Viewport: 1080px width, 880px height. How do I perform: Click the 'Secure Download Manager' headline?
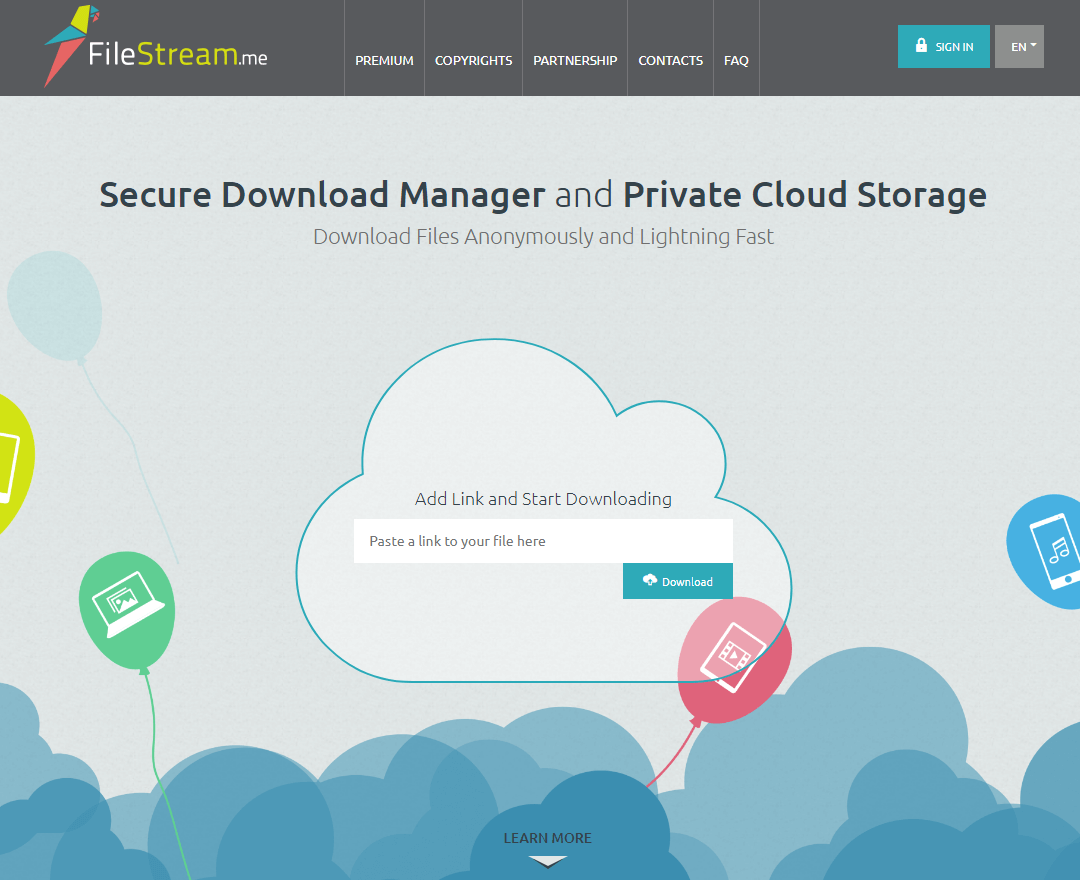click(x=322, y=195)
